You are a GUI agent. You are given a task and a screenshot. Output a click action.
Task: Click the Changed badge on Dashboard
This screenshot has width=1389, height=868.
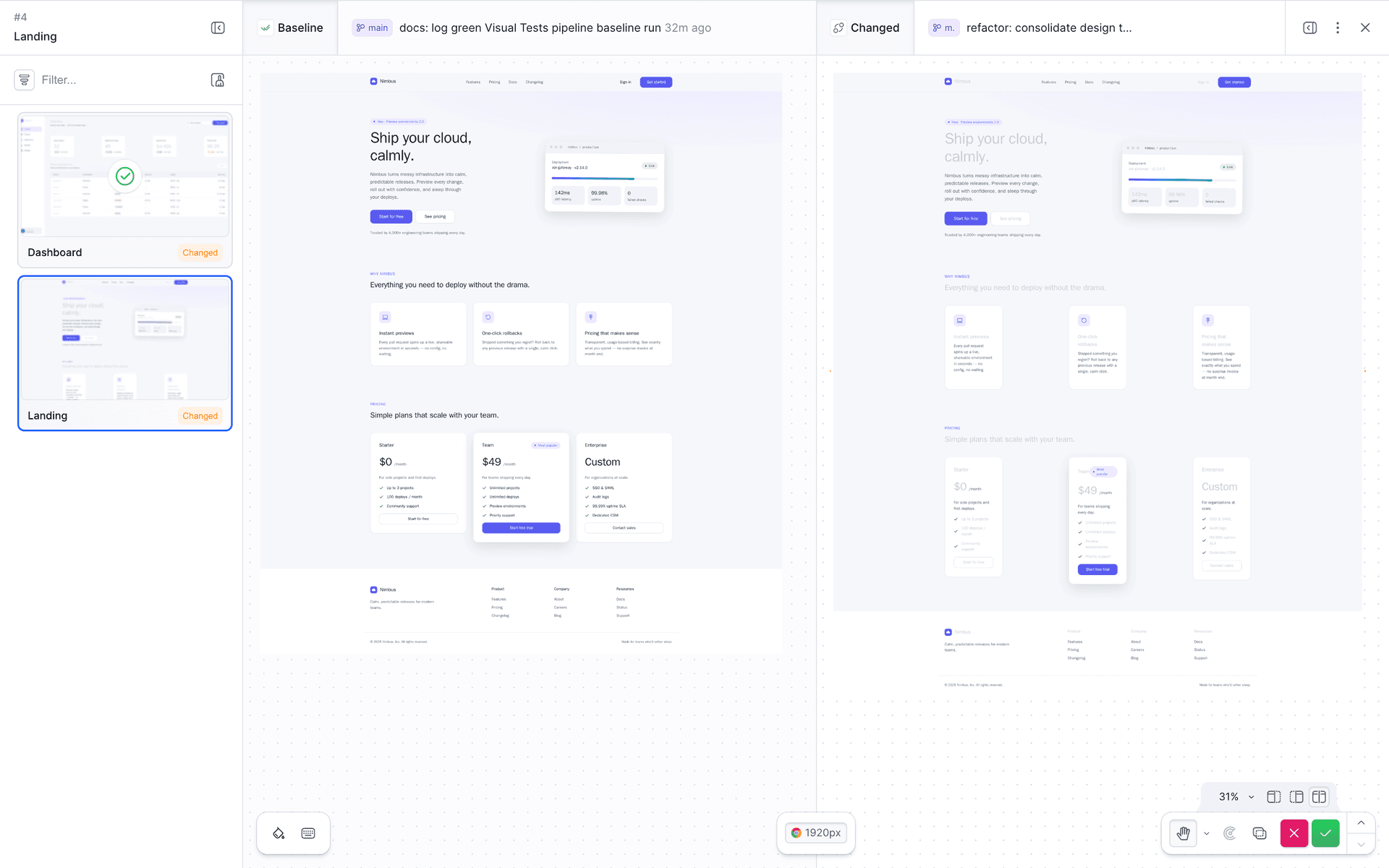point(200,252)
